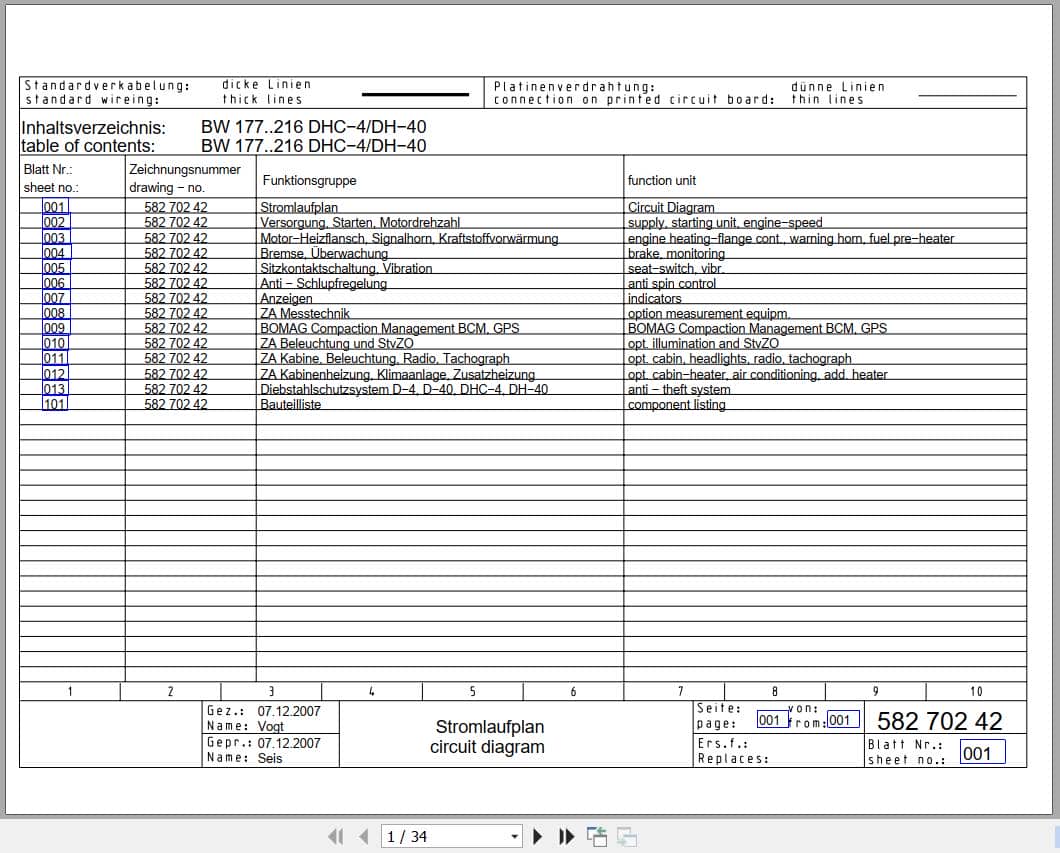Select the text 'Circuit Diagram' in function unit column
This screenshot has height=853, width=1060.
click(671, 207)
